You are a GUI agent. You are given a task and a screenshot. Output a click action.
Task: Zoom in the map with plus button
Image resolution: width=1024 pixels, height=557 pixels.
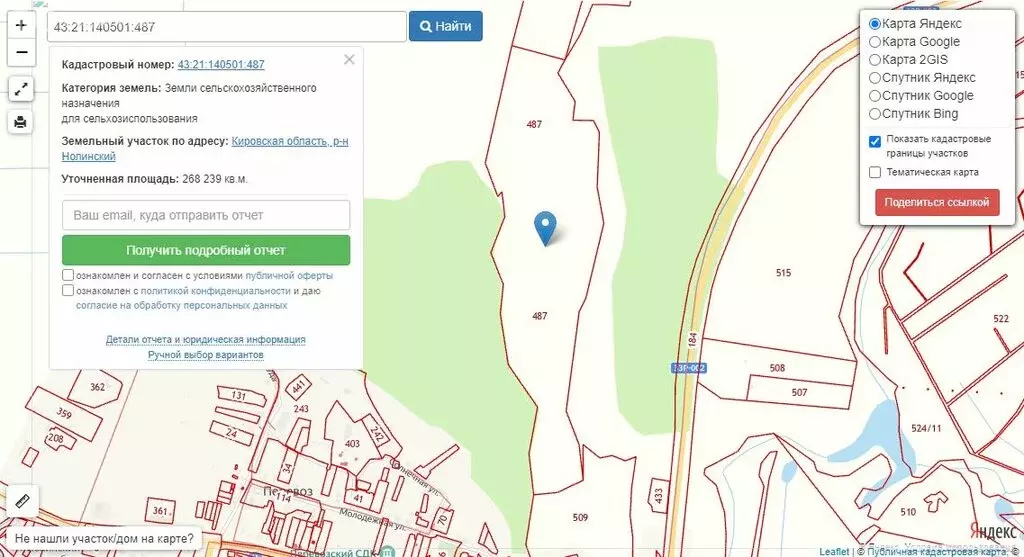coord(21,25)
